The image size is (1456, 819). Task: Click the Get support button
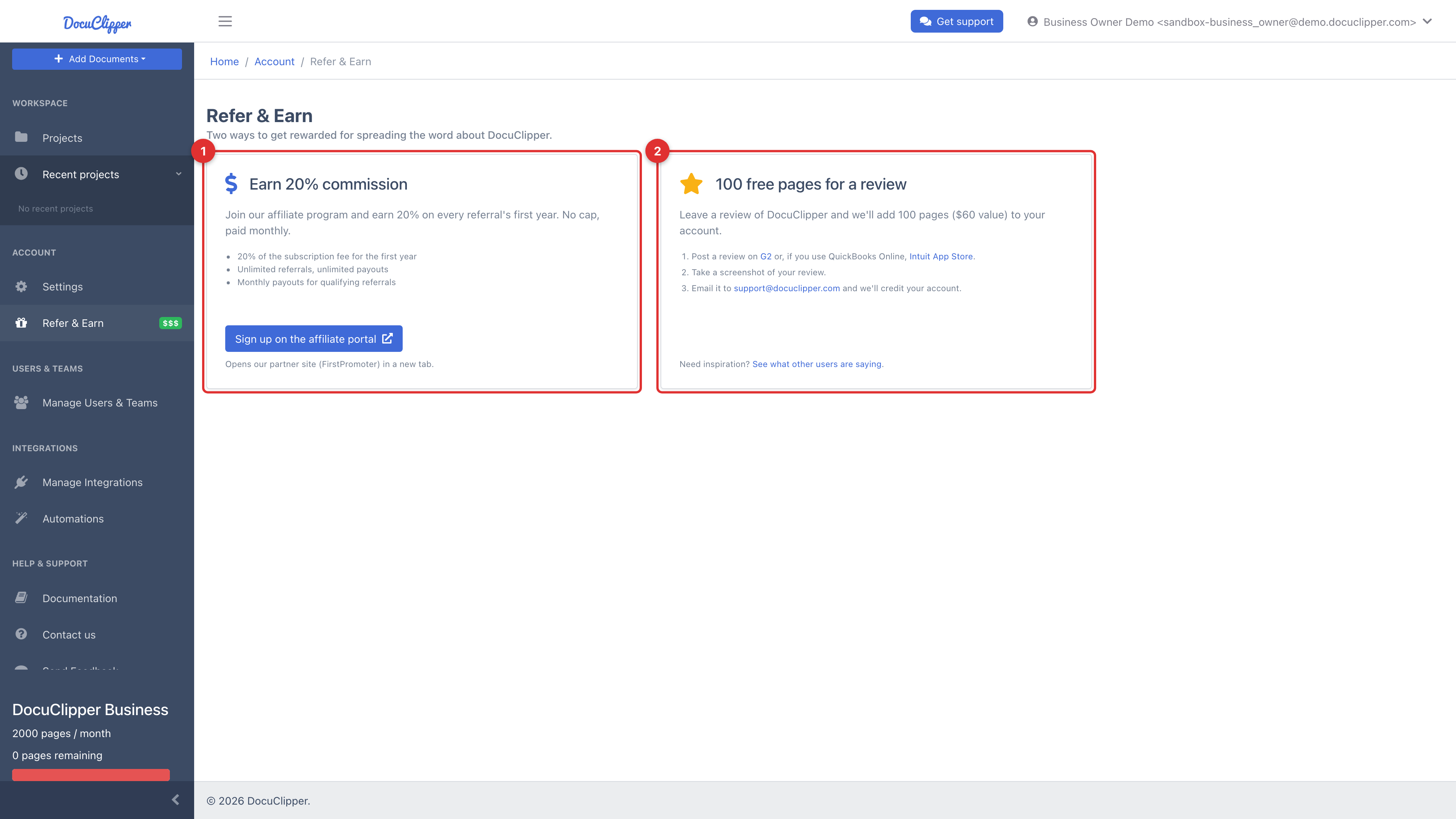[x=956, y=22]
